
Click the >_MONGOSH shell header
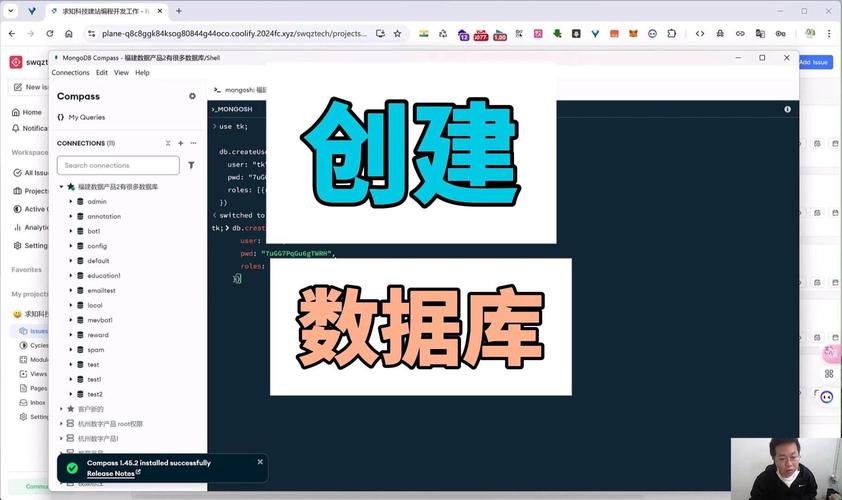pyautogui.click(x=232, y=109)
